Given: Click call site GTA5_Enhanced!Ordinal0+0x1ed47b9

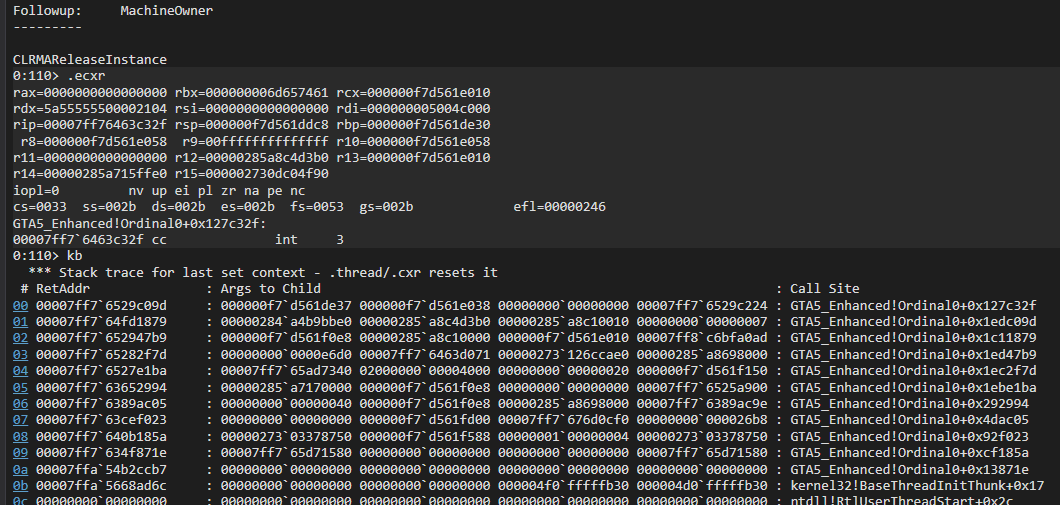Looking at the screenshot, I should [x=913, y=355].
